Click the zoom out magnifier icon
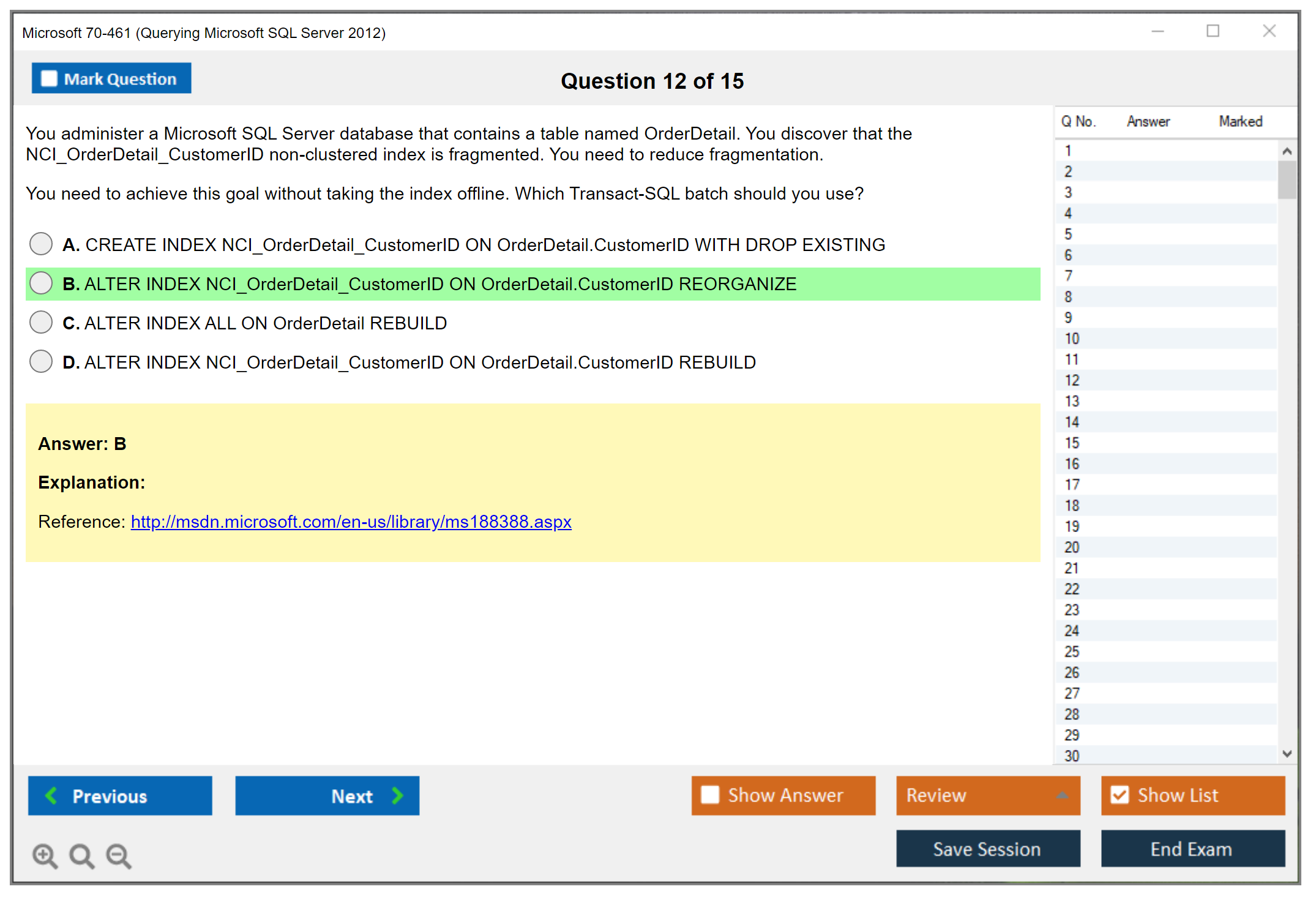 pos(118,855)
